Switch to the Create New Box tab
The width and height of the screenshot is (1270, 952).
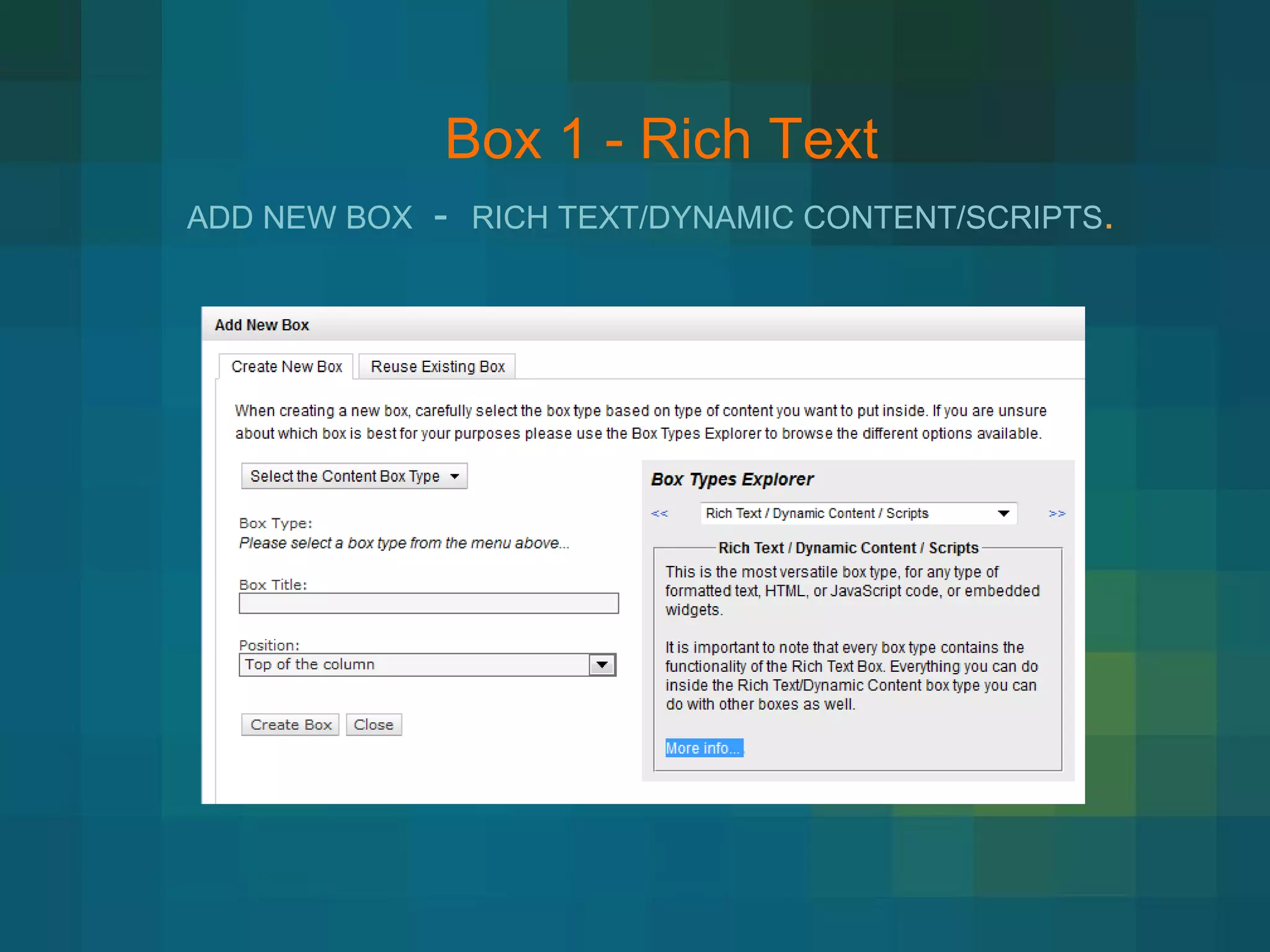(286, 366)
